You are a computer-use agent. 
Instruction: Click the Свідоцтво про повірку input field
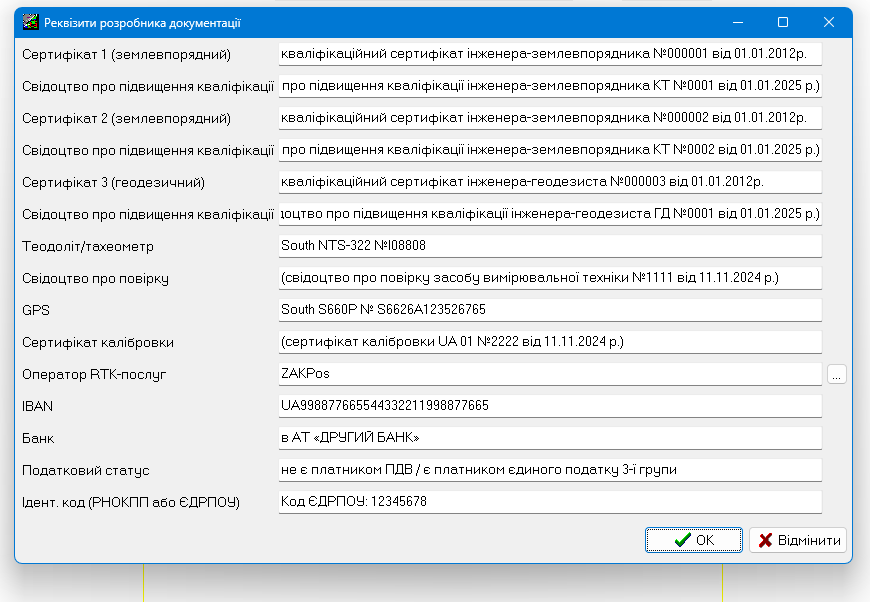click(549, 278)
